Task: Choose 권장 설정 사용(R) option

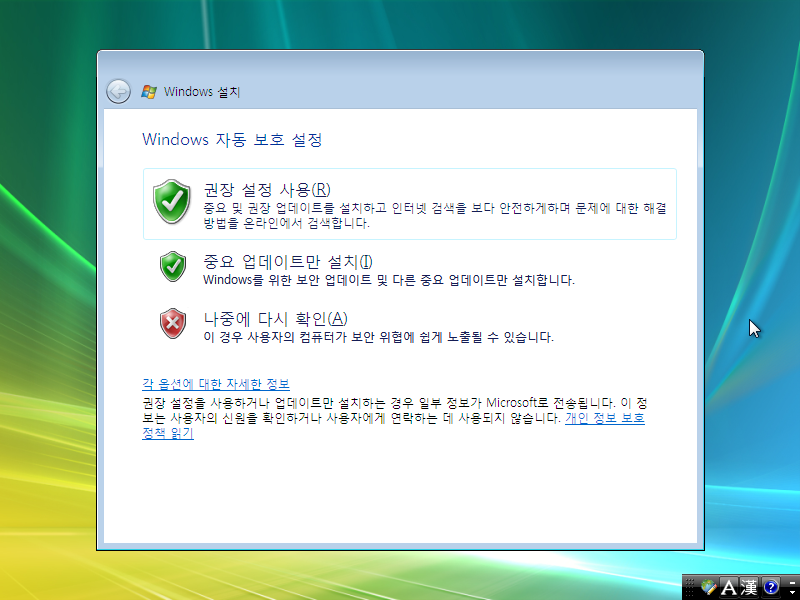Action: point(410,204)
